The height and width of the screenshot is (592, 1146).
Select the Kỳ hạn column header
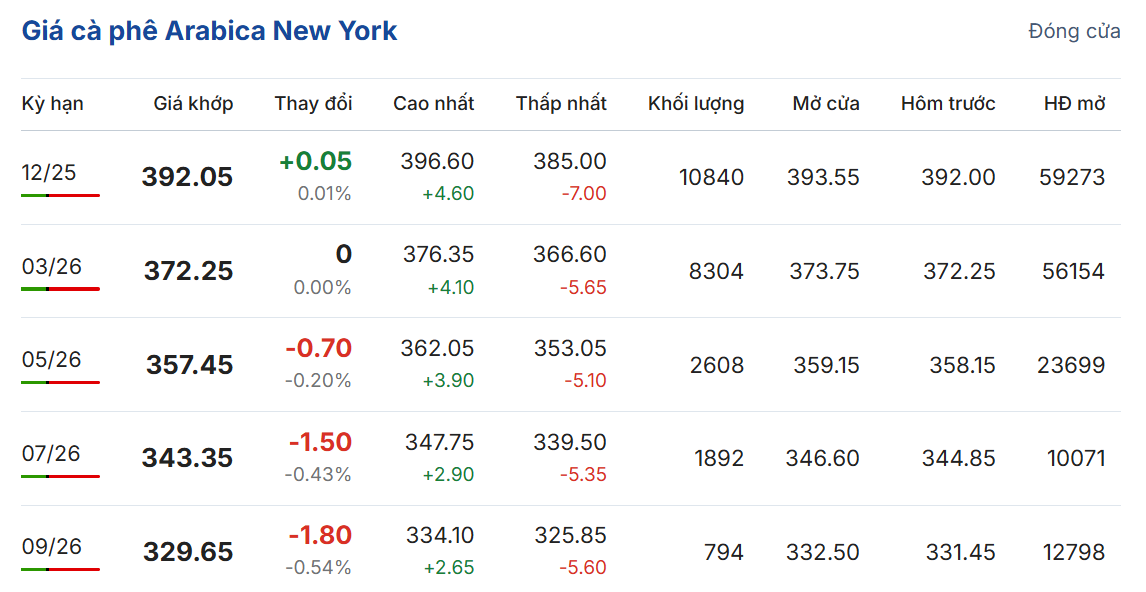(x=53, y=103)
